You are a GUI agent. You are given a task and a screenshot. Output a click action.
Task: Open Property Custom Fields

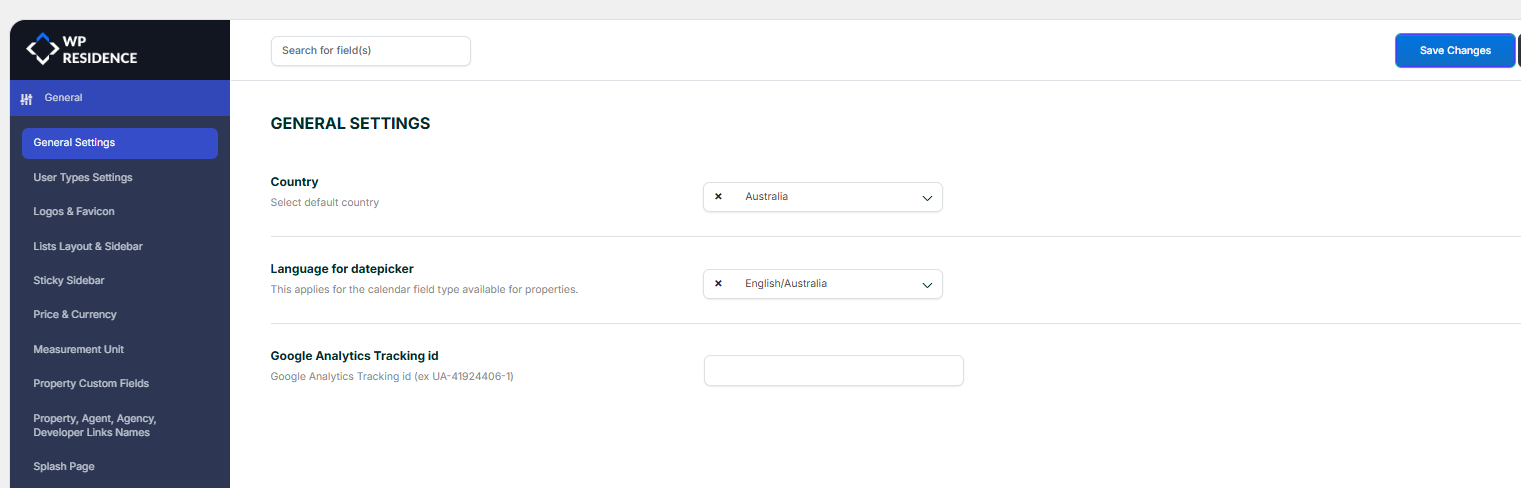click(91, 384)
